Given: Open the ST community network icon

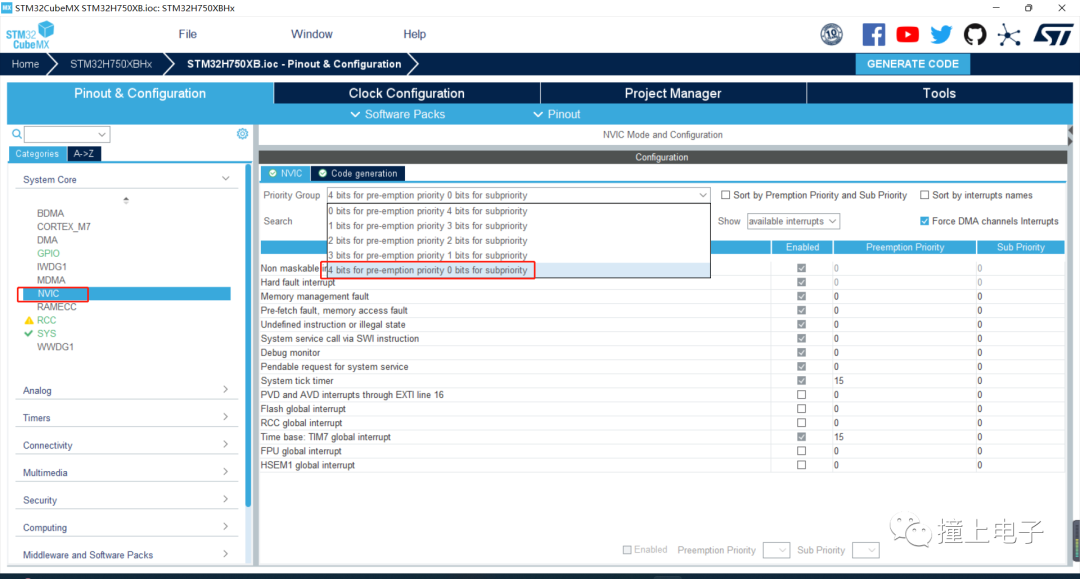Looking at the screenshot, I should (1009, 35).
